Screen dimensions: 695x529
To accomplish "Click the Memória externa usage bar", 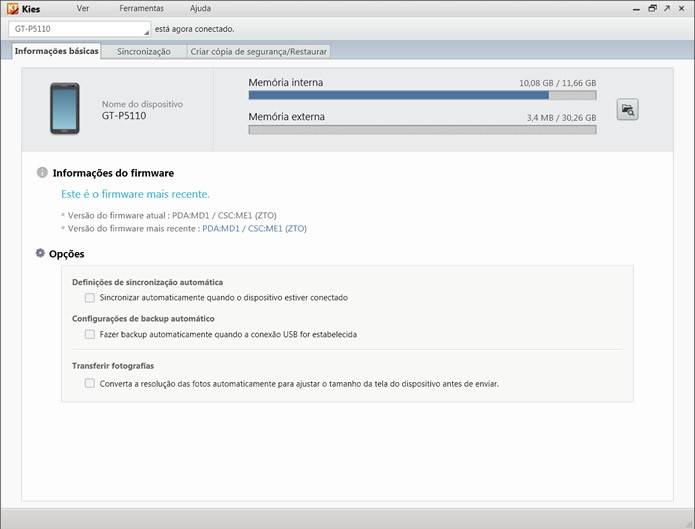I will point(422,129).
